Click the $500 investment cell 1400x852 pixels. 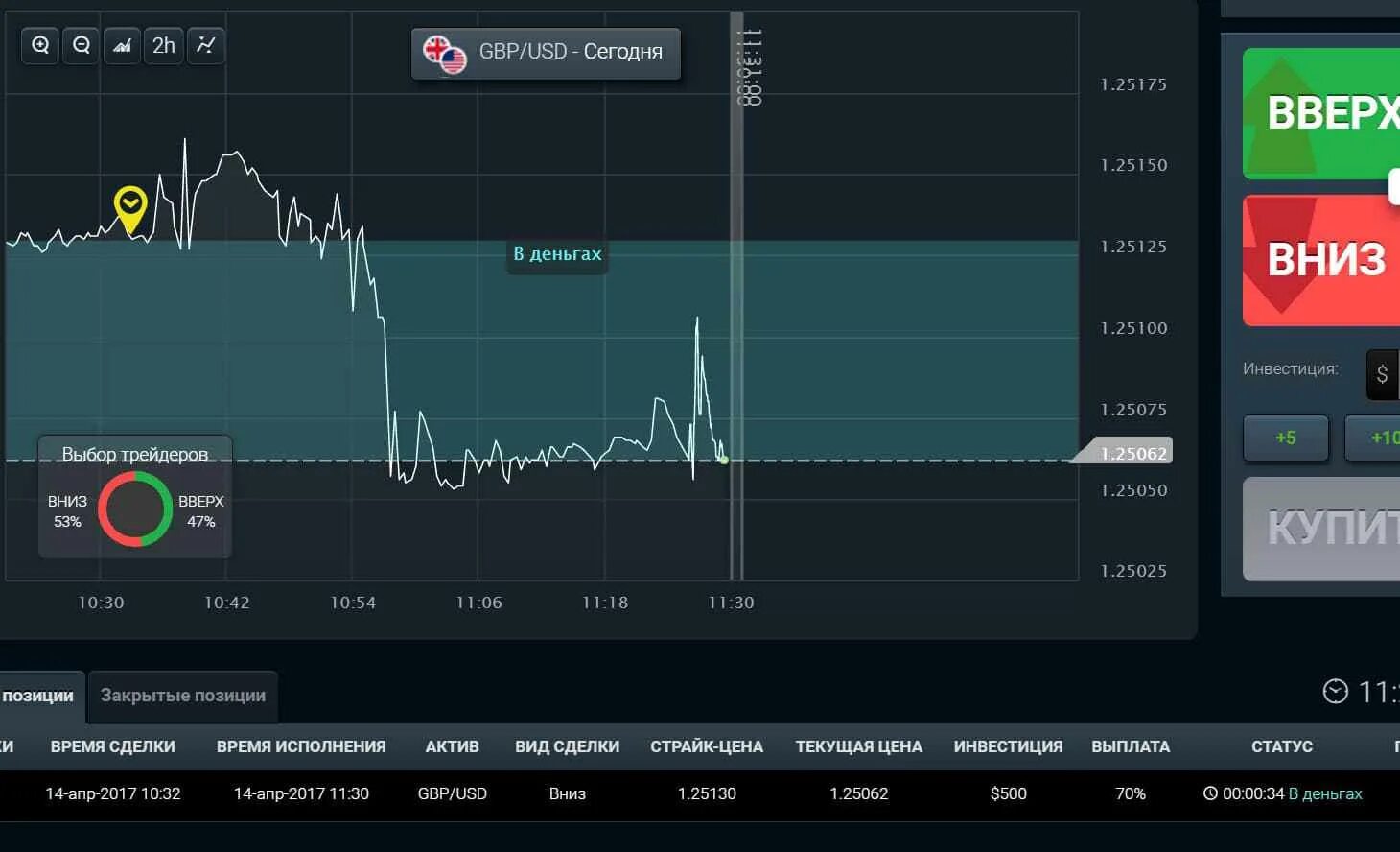click(x=1009, y=793)
